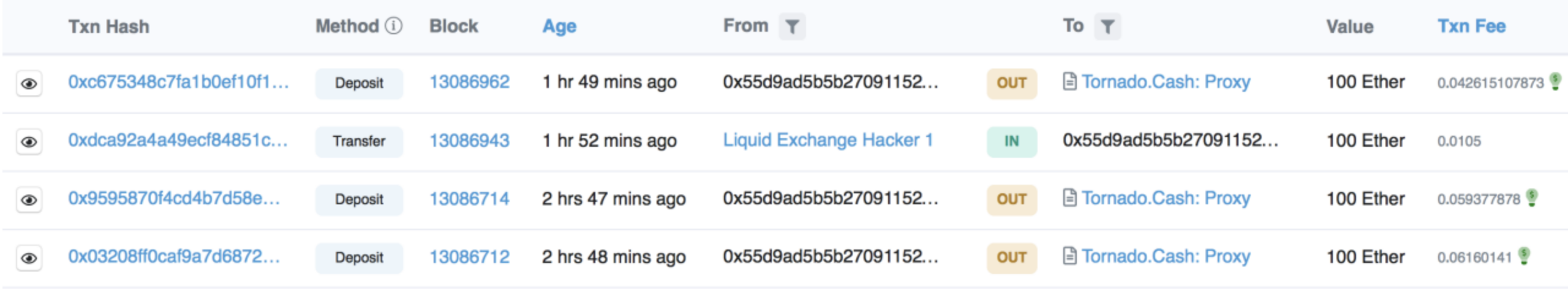Click the contract document icon in block 13086714 row
This screenshot has width=1568, height=296.
[x=1069, y=198]
